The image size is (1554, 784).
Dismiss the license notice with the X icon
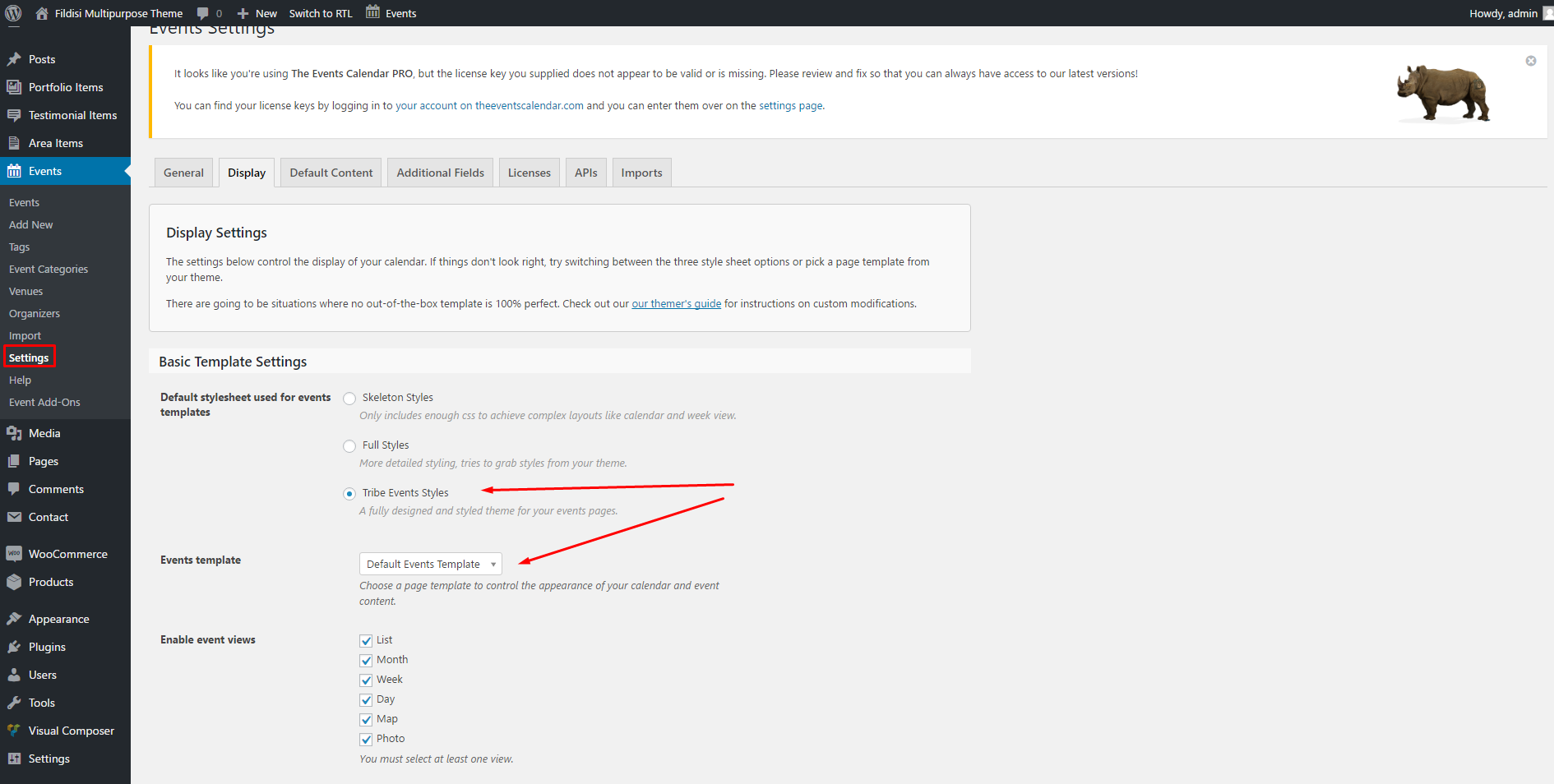1531,61
